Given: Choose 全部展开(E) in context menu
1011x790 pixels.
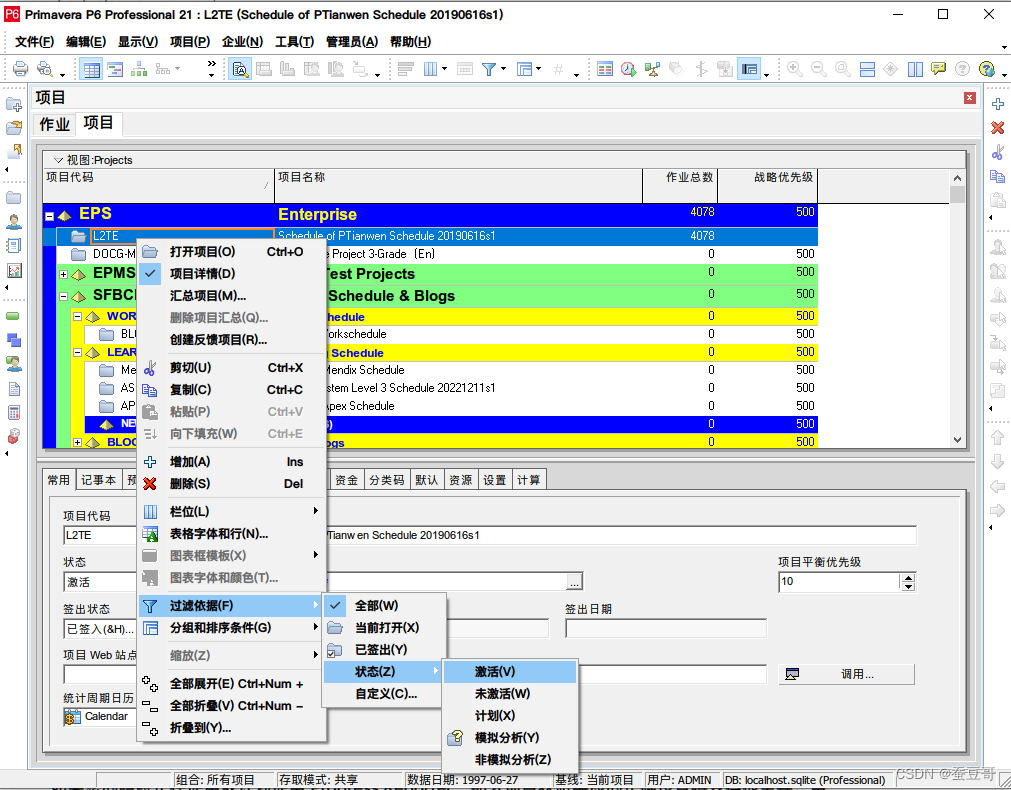Looking at the screenshot, I should coord(232,684).
